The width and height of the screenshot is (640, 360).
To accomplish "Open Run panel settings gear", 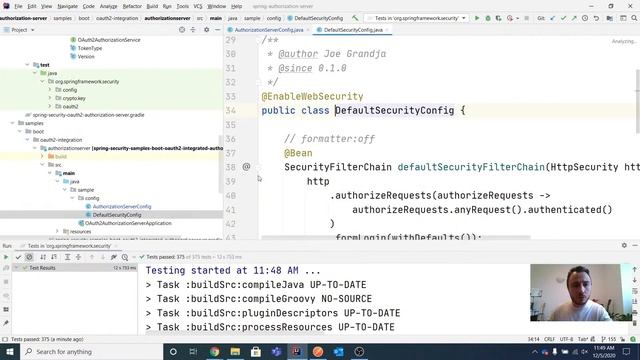I will 624,245.
